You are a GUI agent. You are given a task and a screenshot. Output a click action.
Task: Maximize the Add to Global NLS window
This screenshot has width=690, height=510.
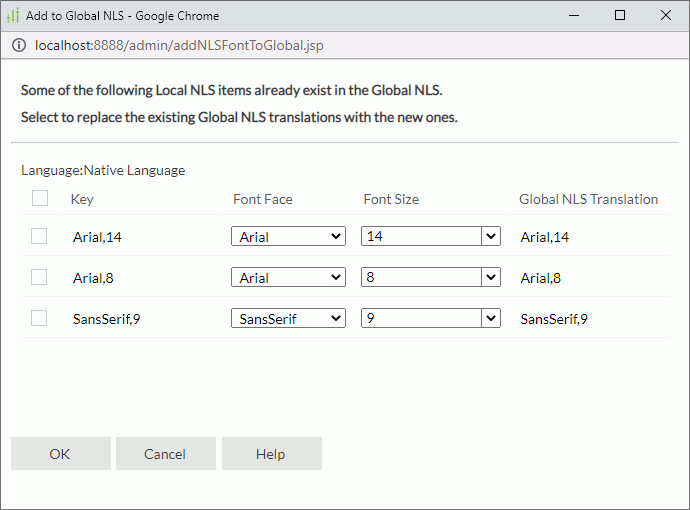(x=620, y=16)
